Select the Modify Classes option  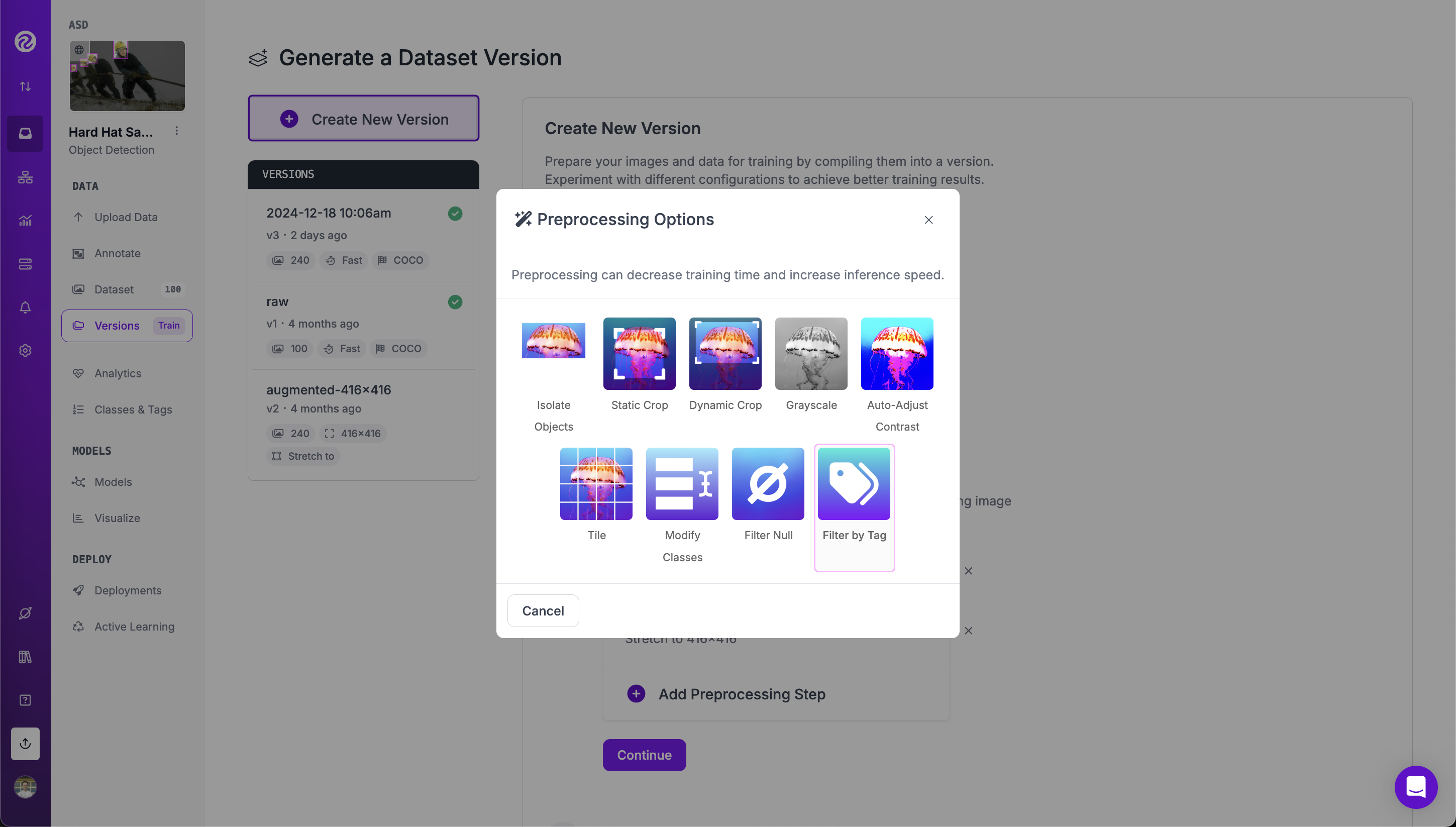click(x=682, y=484)
